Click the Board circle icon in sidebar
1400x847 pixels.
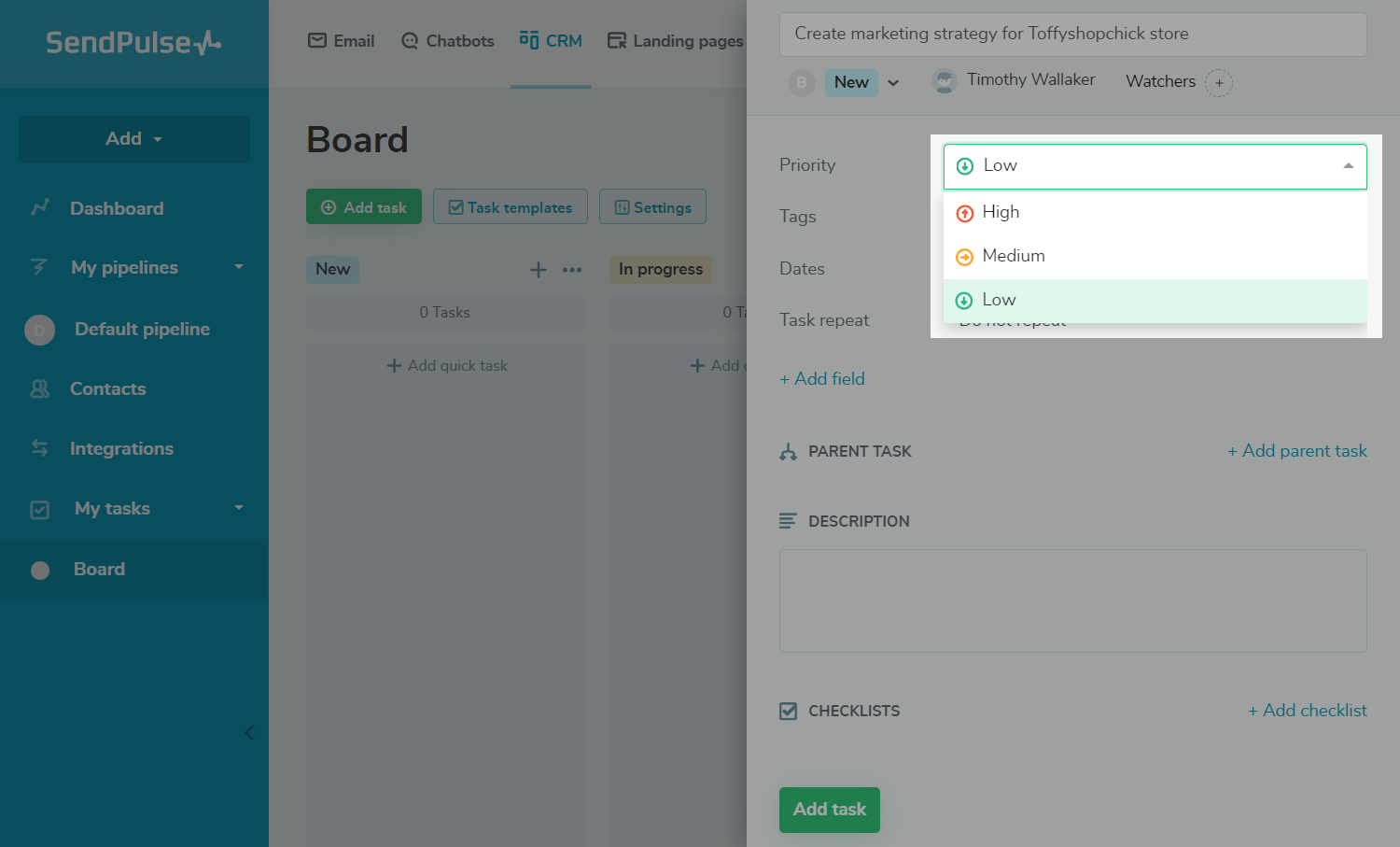click(40, 571)
